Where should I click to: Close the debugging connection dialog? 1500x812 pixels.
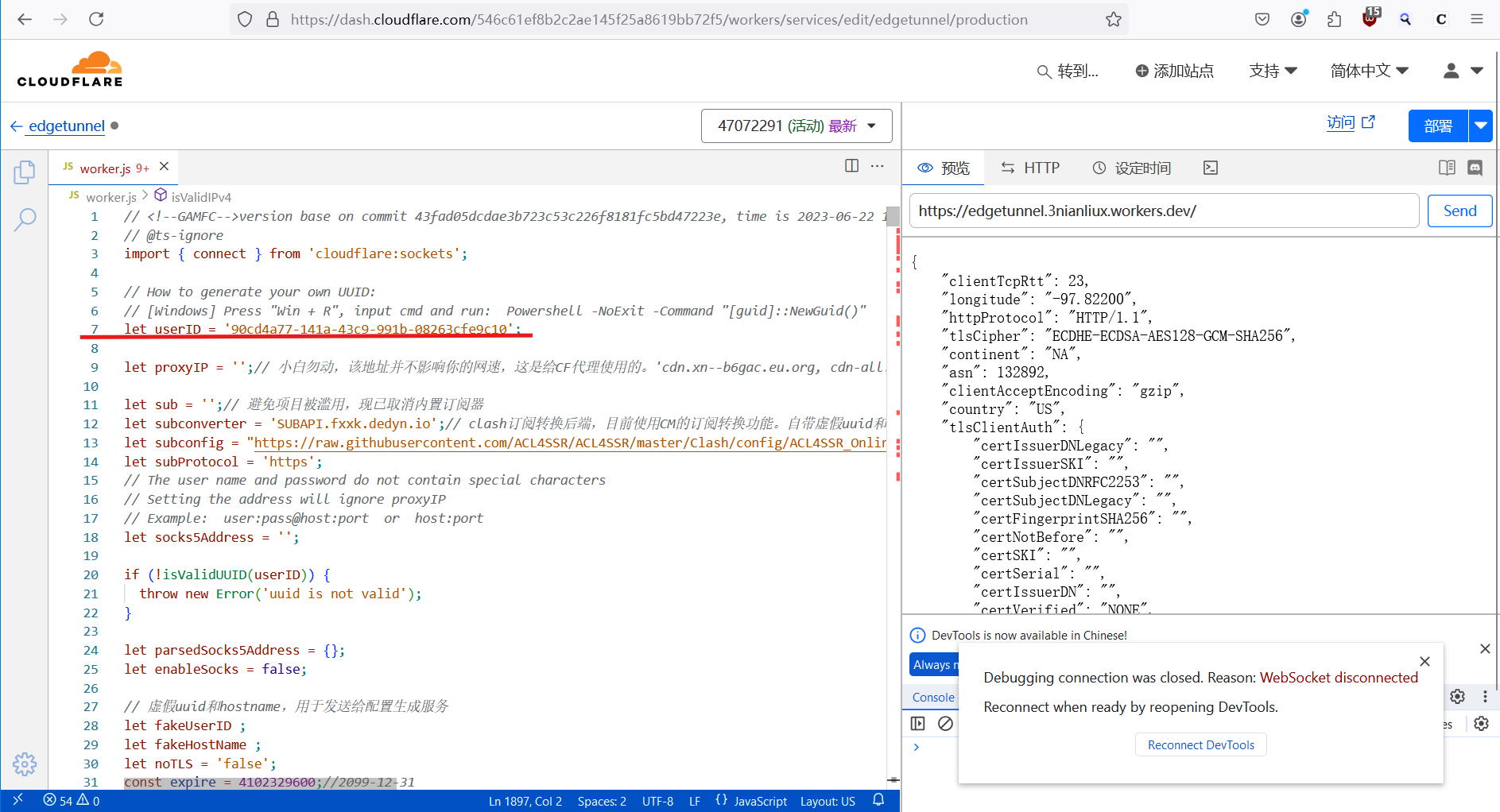point(1424,661)
